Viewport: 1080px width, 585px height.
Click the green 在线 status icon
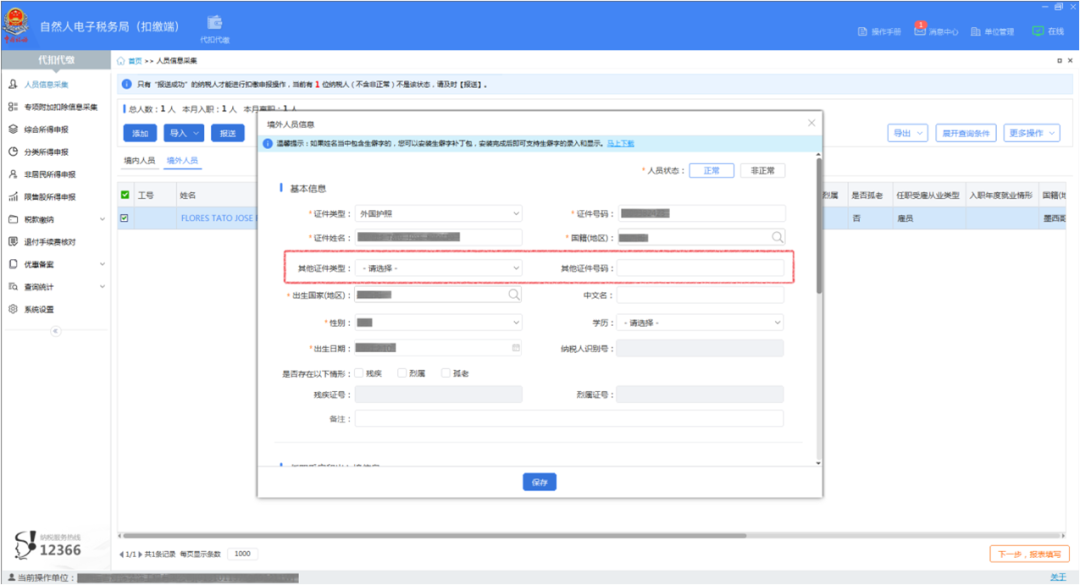[x=1037, y=31]
